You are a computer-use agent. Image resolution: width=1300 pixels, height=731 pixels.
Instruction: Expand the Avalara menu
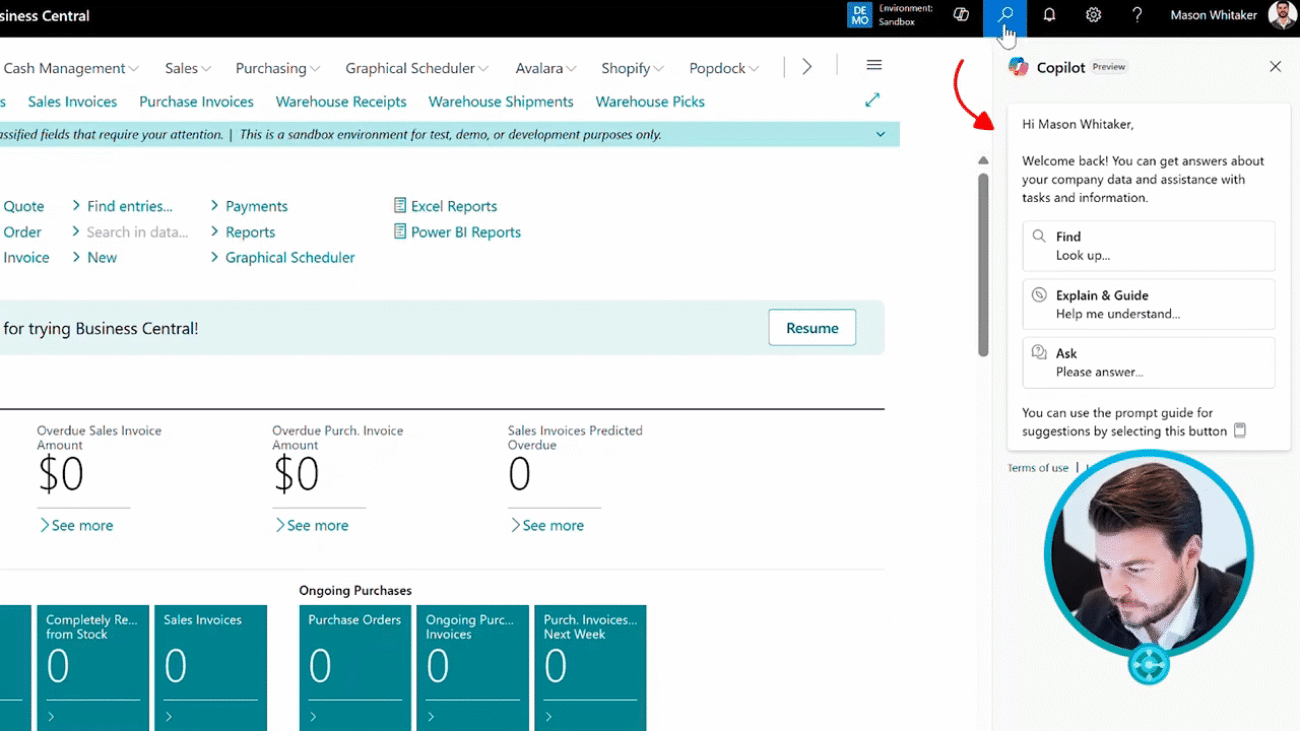click(x=546, y=68)
